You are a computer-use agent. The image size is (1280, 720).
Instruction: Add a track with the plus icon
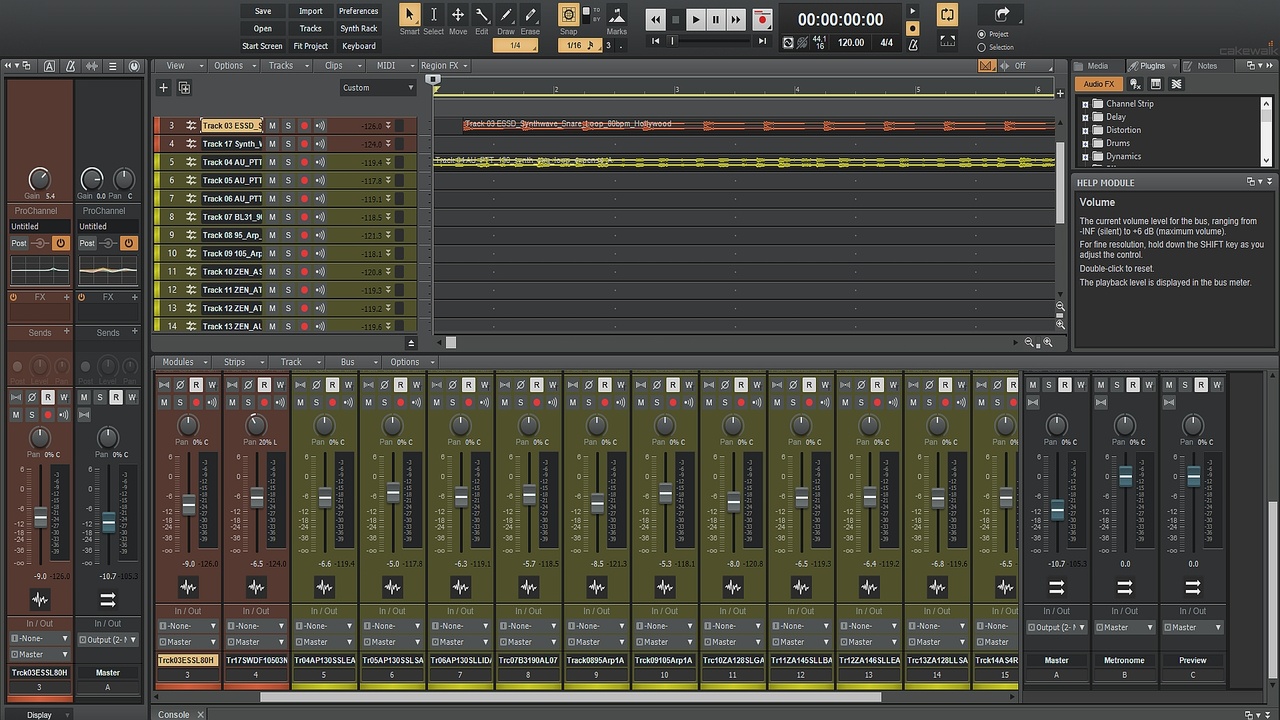point(164,88)
